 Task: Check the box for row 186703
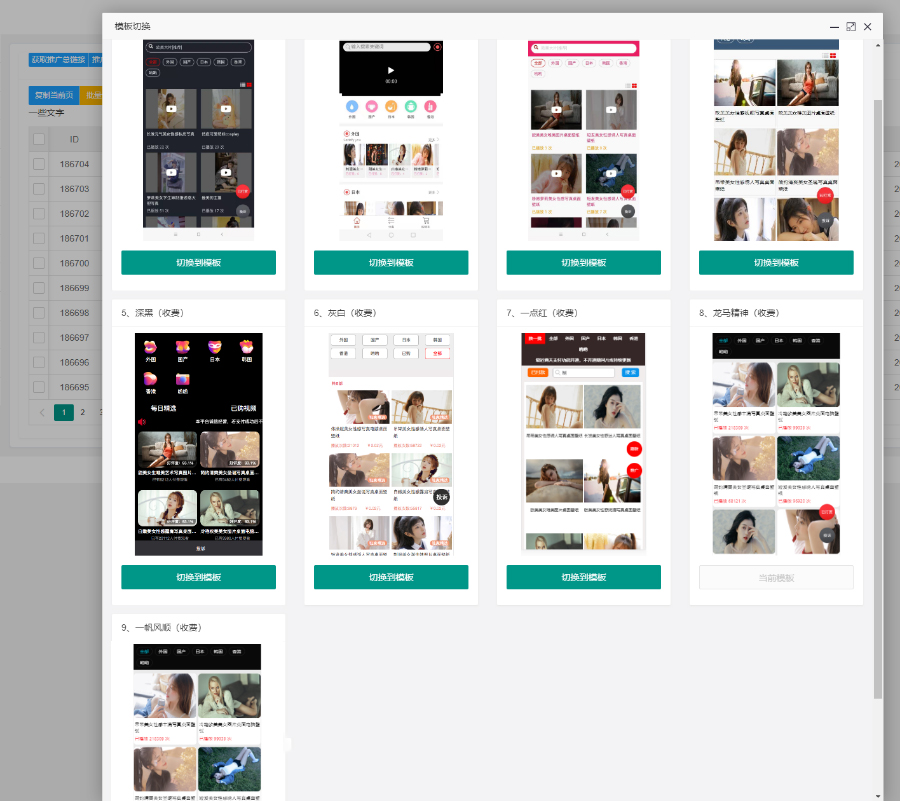[x=39, y=189]
